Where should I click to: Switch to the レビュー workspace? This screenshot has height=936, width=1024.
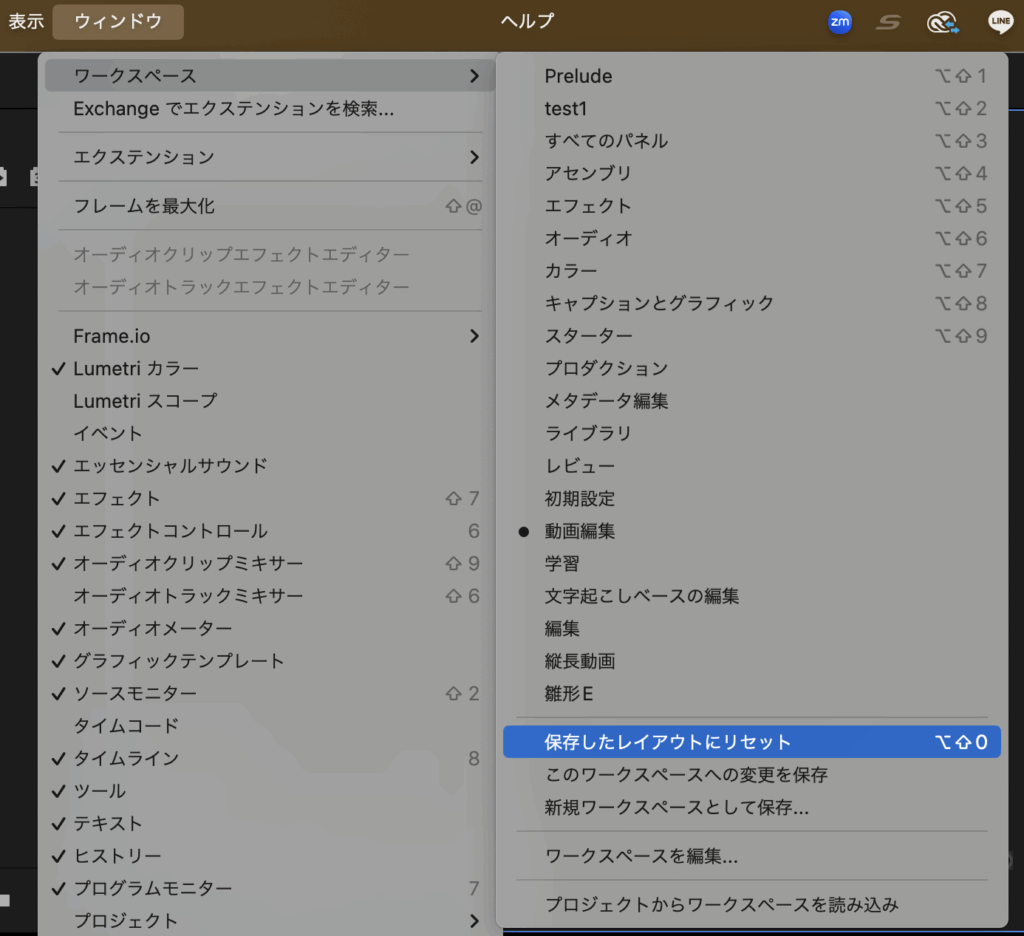pos(752,466)
